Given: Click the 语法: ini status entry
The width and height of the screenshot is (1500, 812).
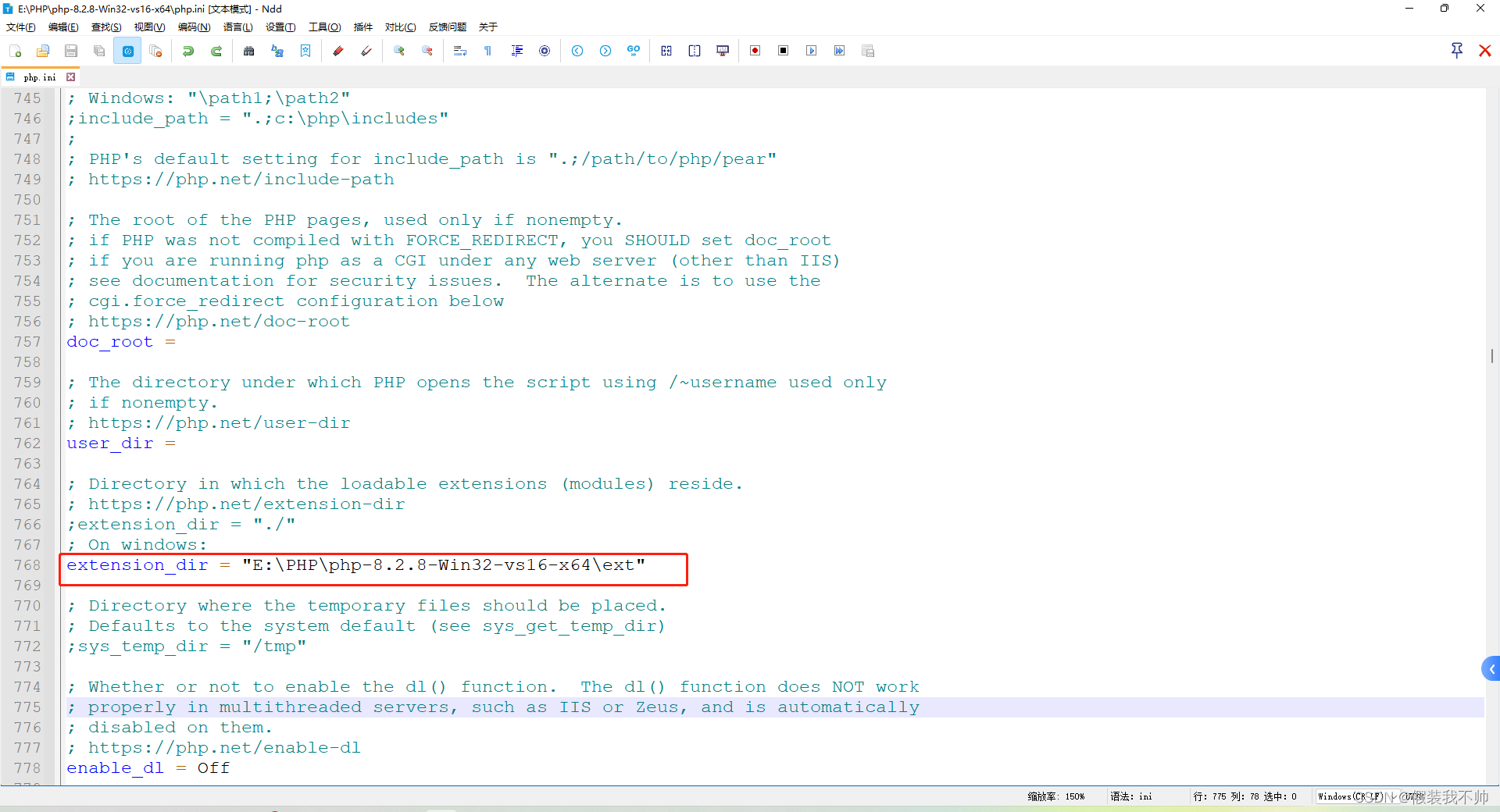Looking at the screenshot, I should (x=1131, y=796).
